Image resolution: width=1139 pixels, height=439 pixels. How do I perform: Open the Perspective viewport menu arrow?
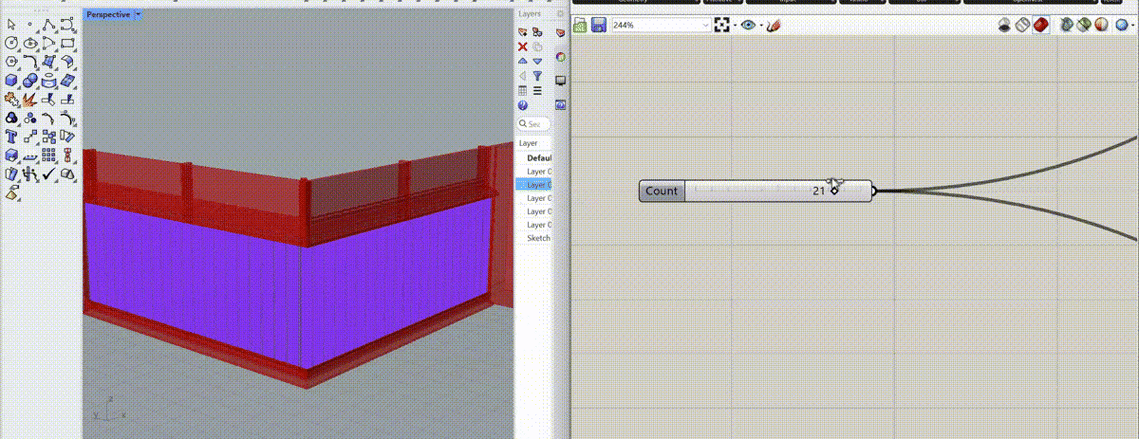pos(138,15)
